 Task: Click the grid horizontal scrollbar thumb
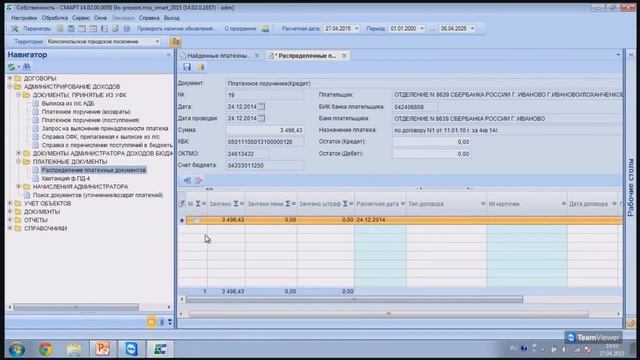pyautogui.click(x=354, y=300)
